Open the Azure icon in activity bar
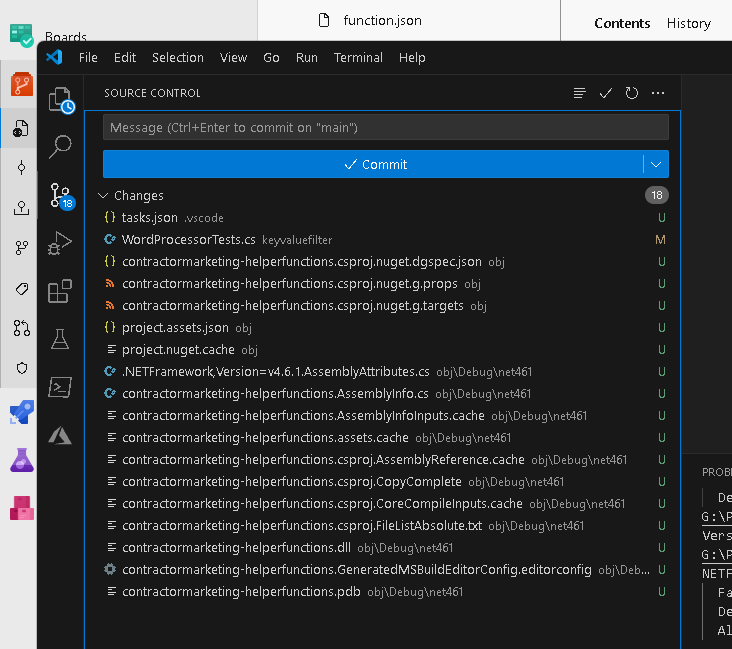The height and width of the screenshot is (649, 732). coord(60,436)
